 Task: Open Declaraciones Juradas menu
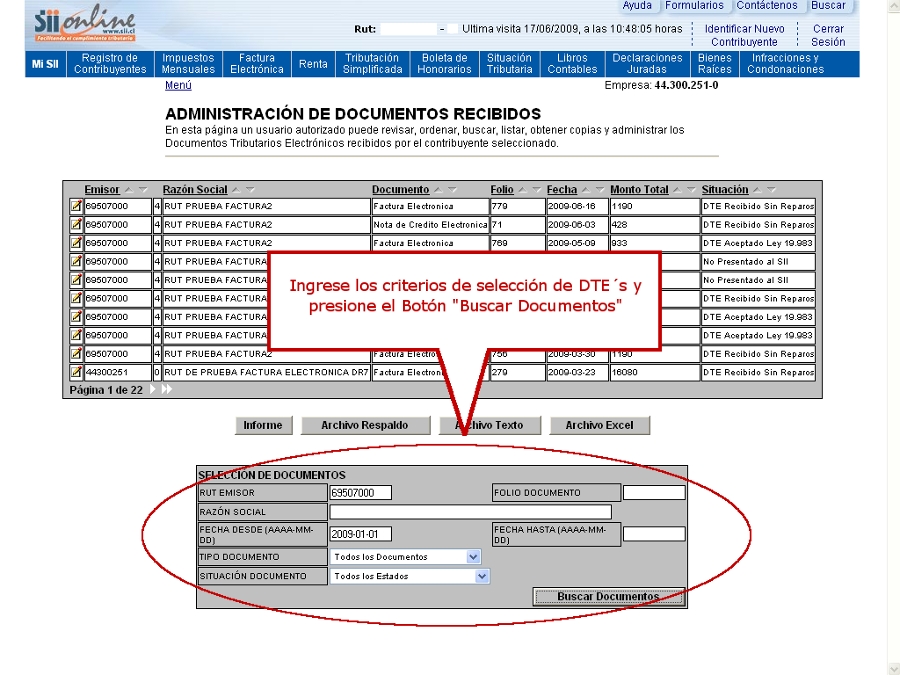click(647, 64)
